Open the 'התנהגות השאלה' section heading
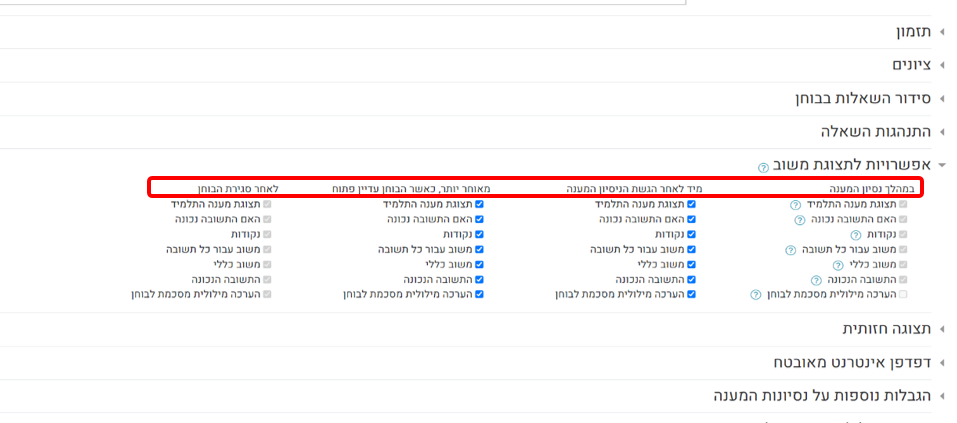 876,131
